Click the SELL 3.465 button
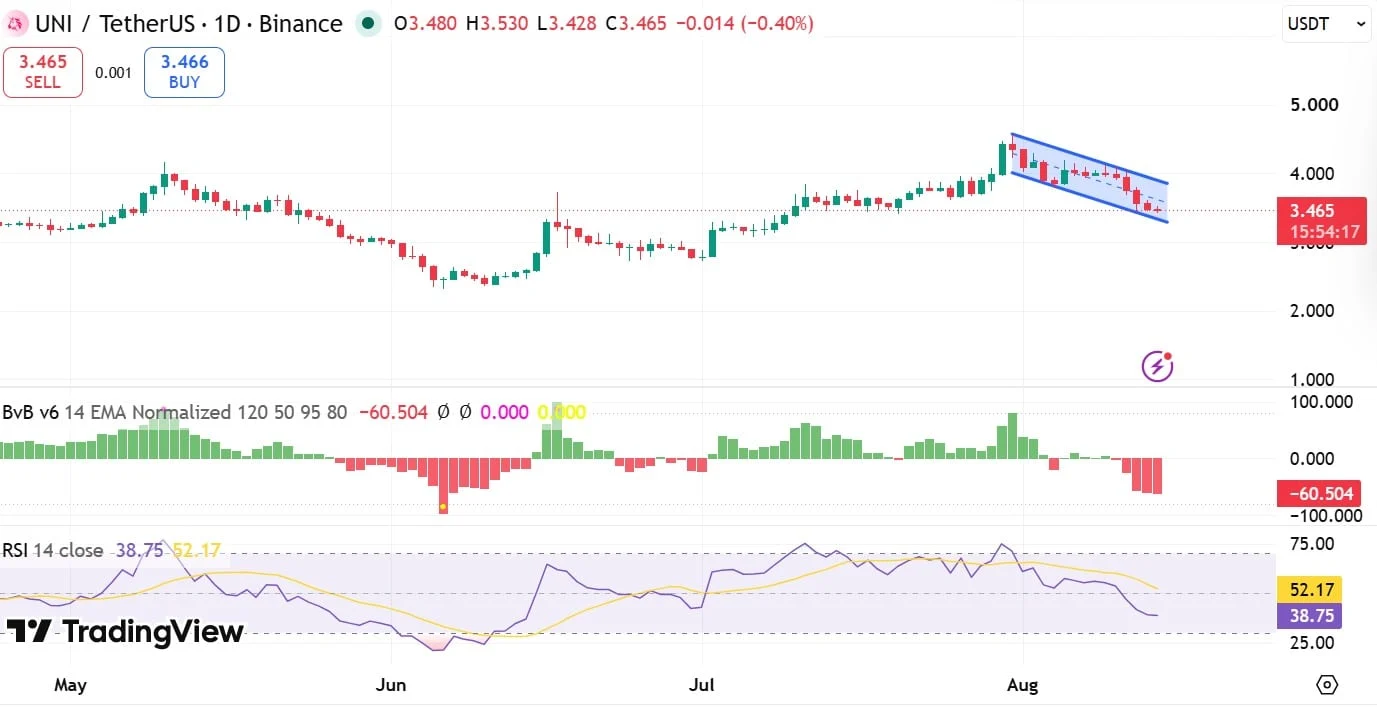1377x712 pixels. [x=42, y=72]
